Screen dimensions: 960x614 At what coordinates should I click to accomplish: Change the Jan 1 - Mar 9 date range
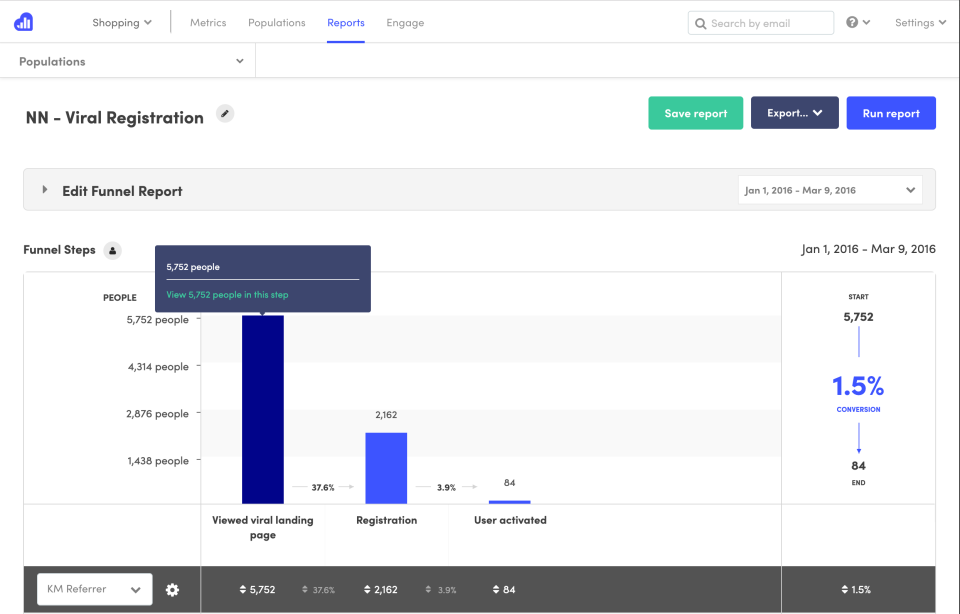(829, 189)
